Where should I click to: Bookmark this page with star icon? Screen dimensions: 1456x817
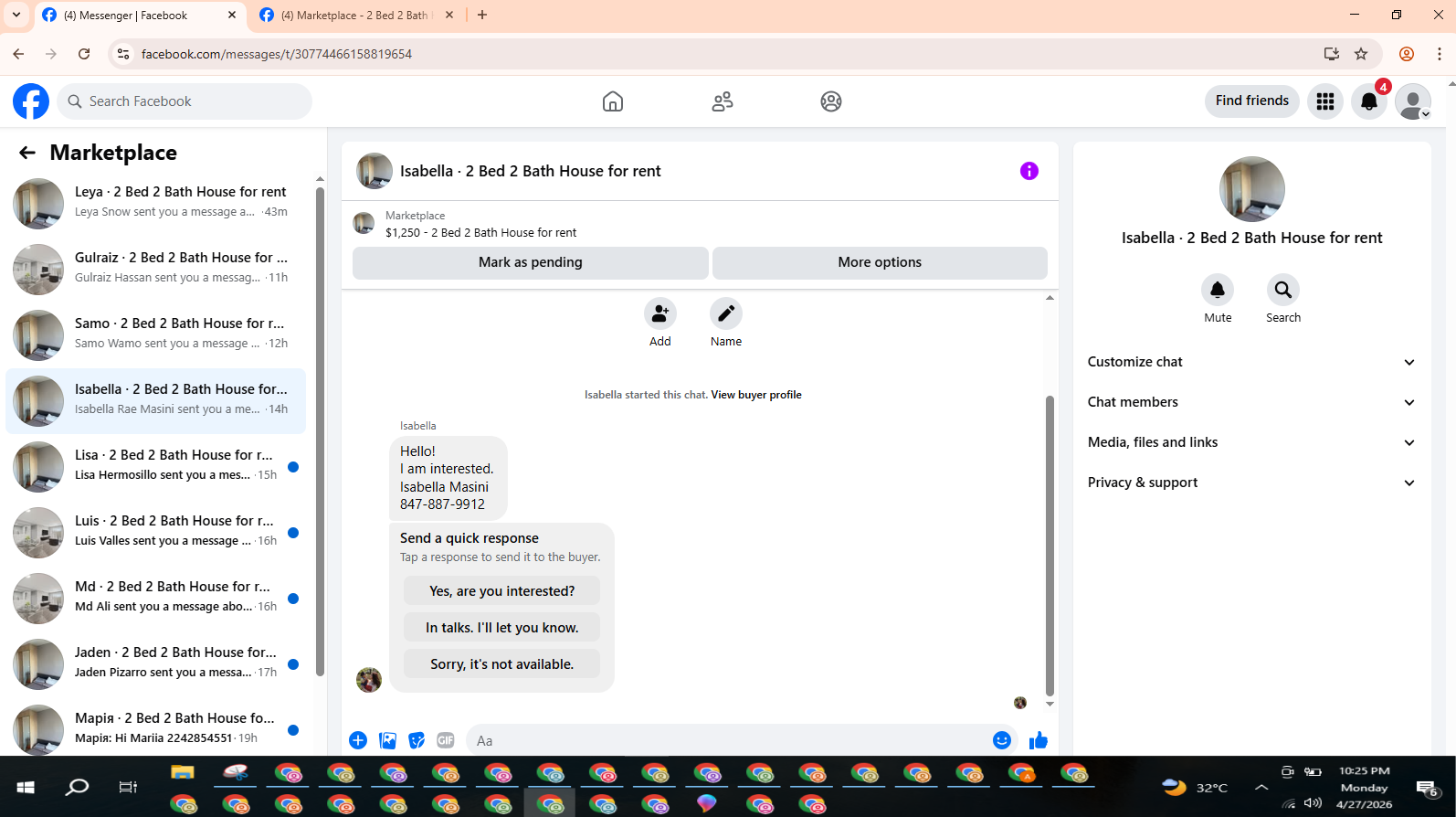click(1361, 54)
